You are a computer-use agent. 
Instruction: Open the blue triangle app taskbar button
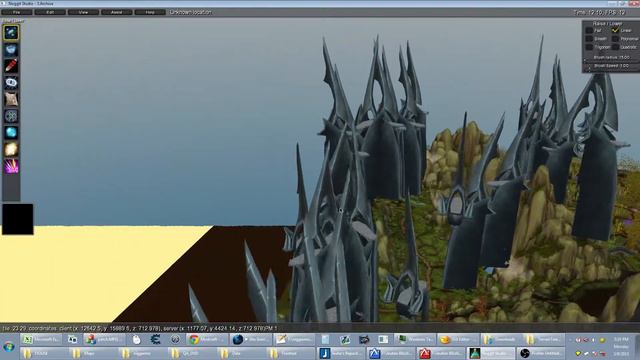click(x=391, y=353)
